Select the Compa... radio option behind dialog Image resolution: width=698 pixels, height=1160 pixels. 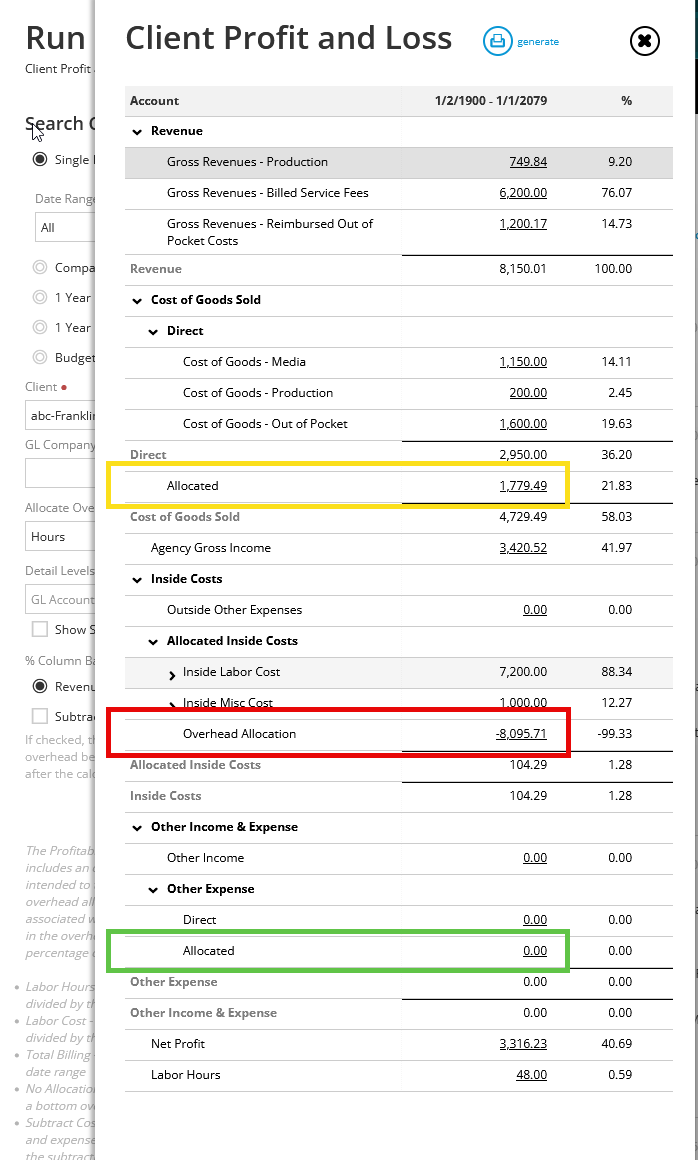pyautogui.click(x=40, y=267)
